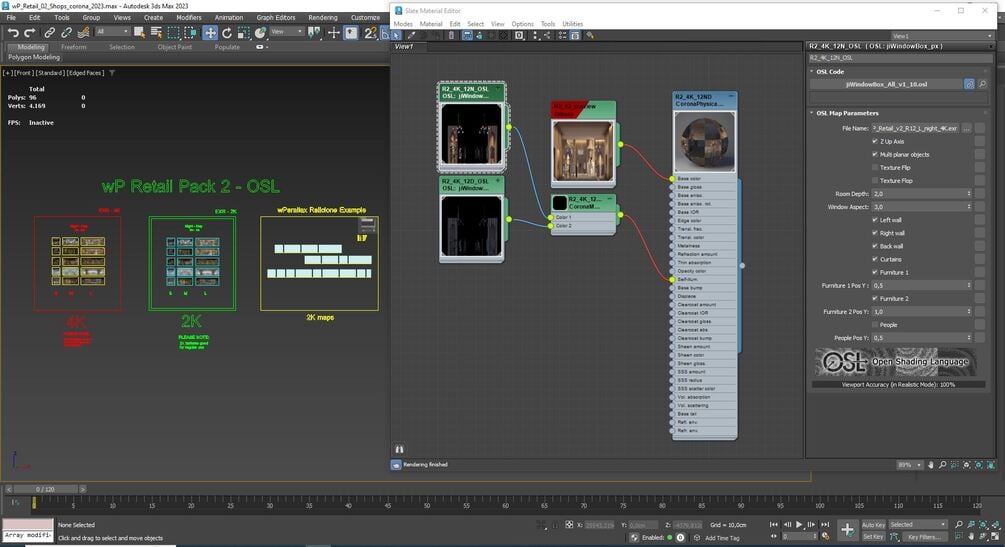Select the Move transform tool
Viewport: 1005px width, 547px height.
pyautogui.click(x=210, y=32)
